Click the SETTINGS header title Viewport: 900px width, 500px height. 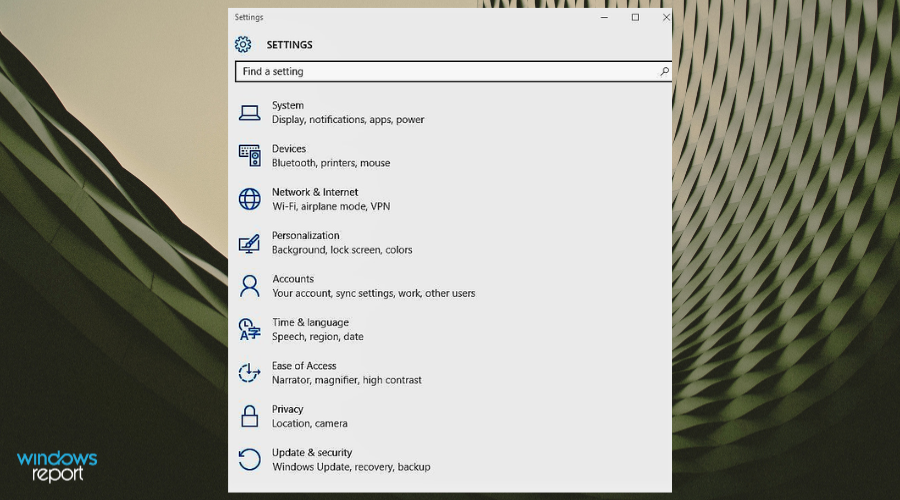[x=289, y=45]
